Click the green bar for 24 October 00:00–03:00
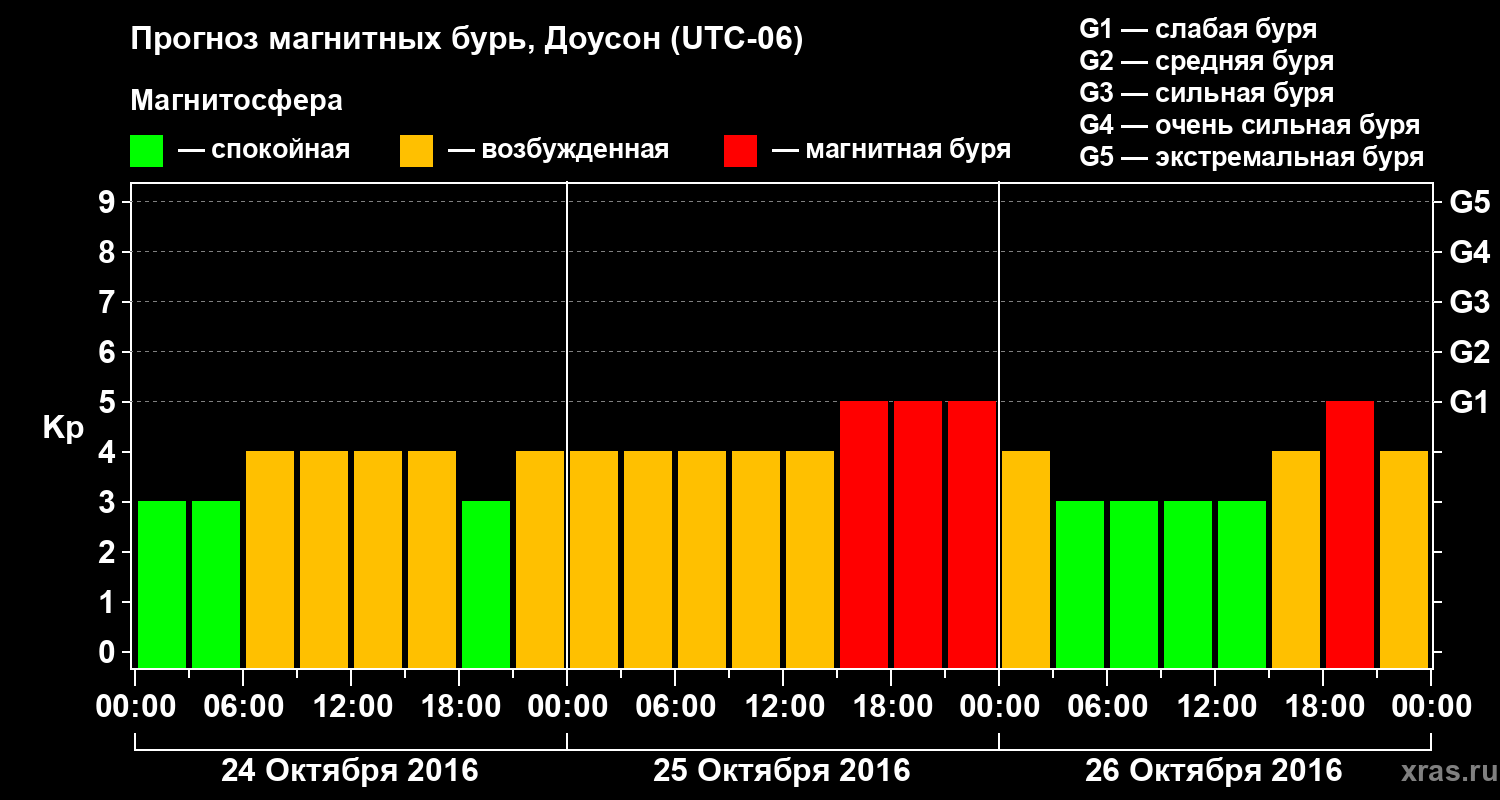Image resolution: width=1500 pixels, height=800 pixels. 162,584
